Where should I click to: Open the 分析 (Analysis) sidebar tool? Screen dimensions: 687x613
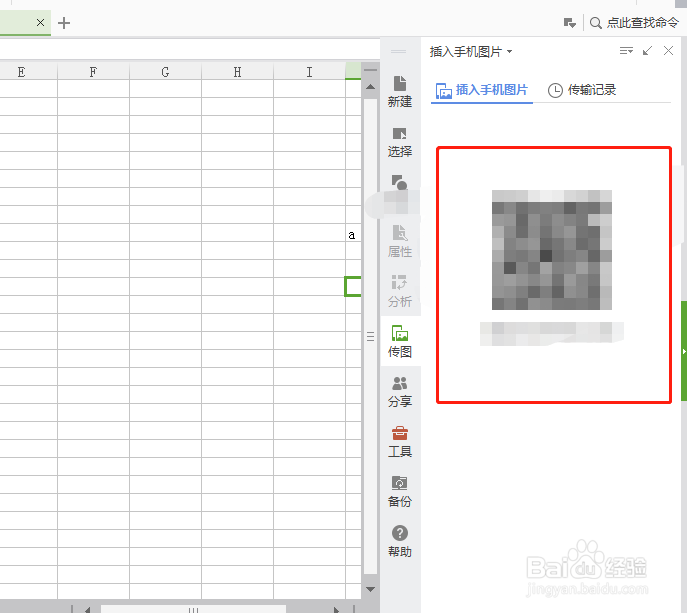pos(400,291)
